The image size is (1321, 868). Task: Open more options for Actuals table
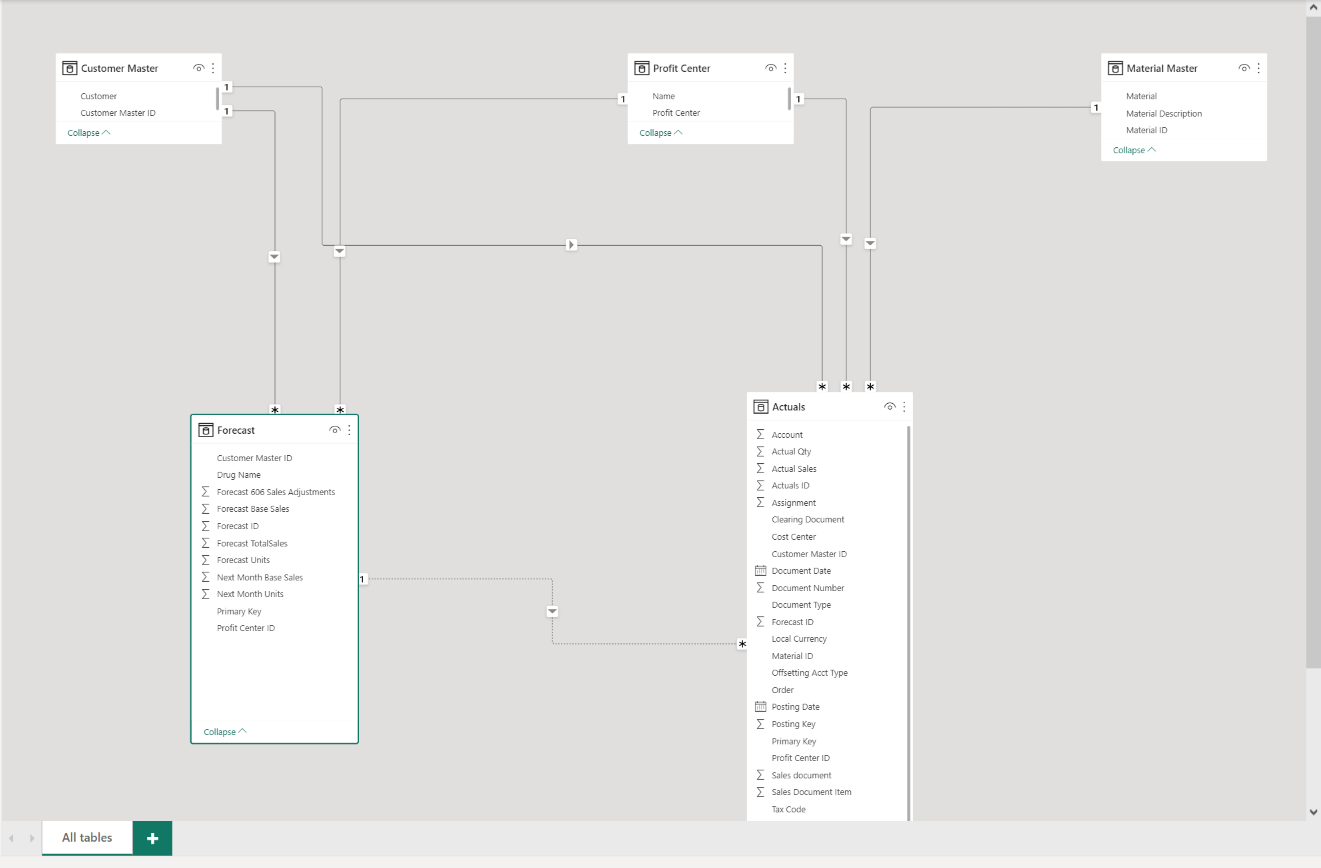pos(904,407)
